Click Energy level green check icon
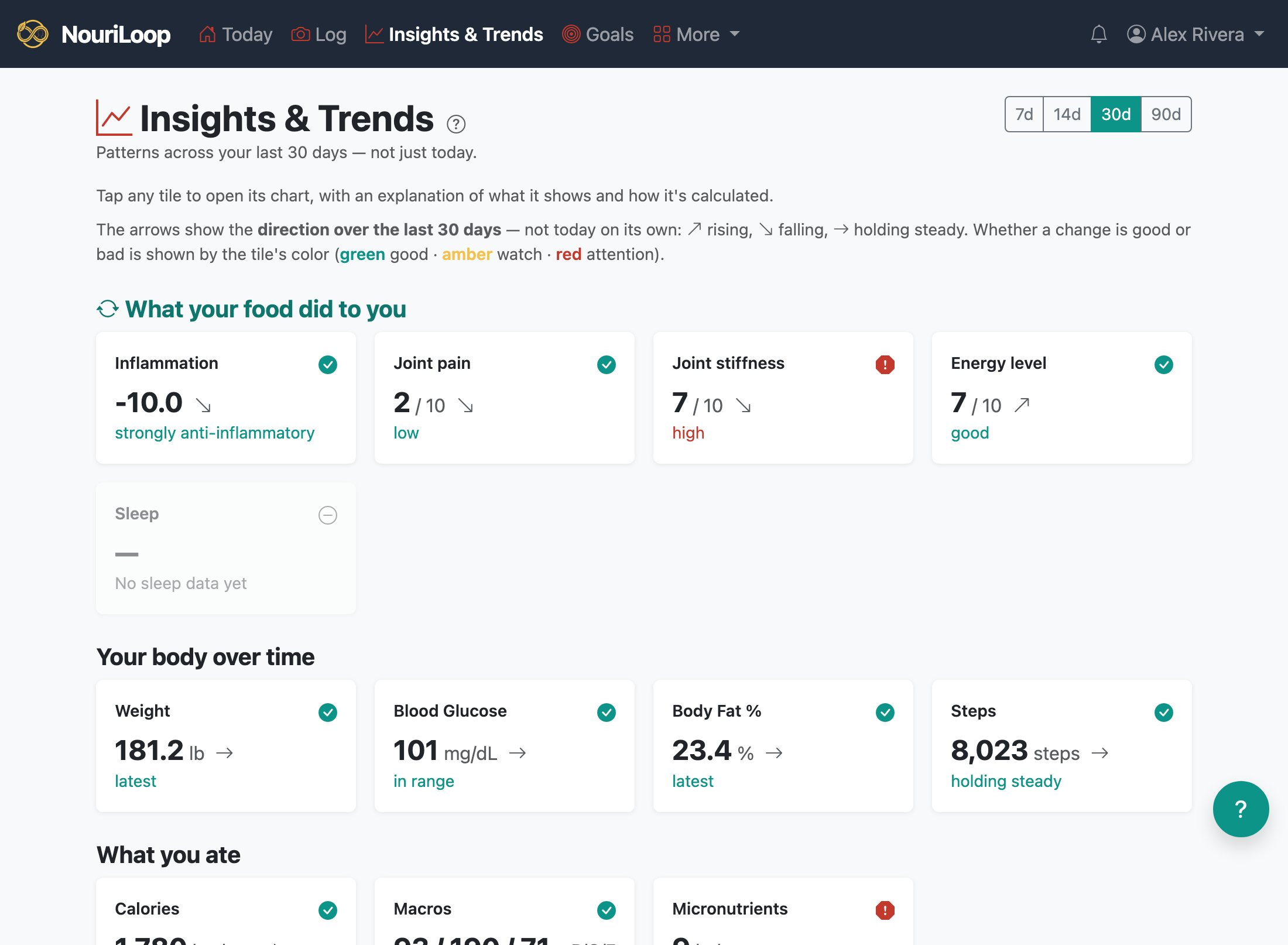Screen dimensions: 1288x945 tap(1164, 364)
